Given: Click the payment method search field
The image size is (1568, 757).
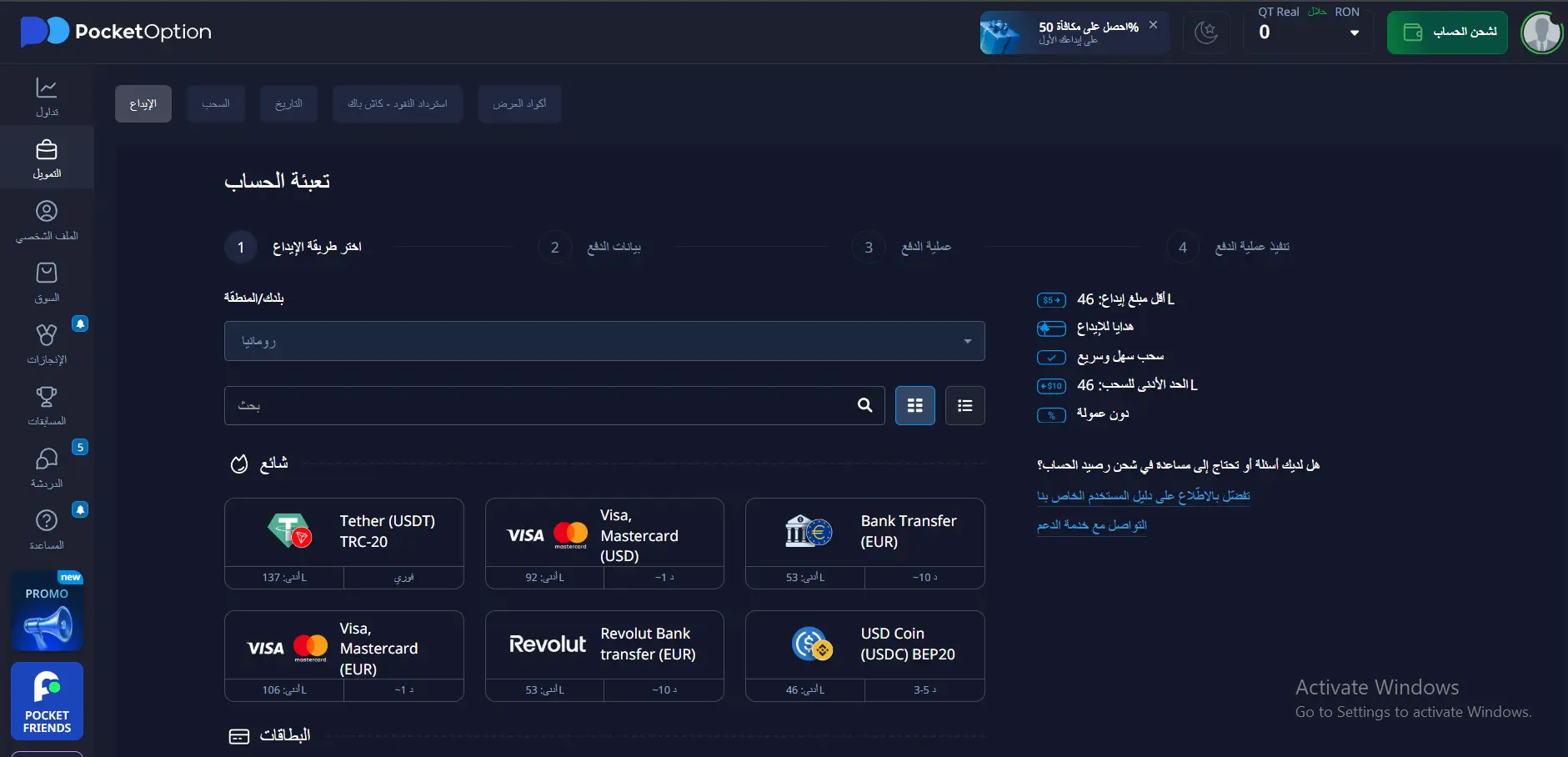Looking at the screenshot, I should click(x=554, y=406).
